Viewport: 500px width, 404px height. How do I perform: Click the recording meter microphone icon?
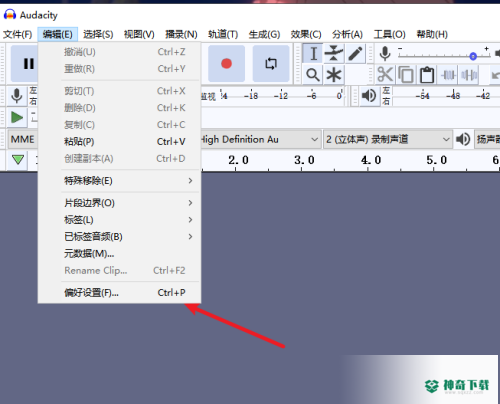[17, 96]
